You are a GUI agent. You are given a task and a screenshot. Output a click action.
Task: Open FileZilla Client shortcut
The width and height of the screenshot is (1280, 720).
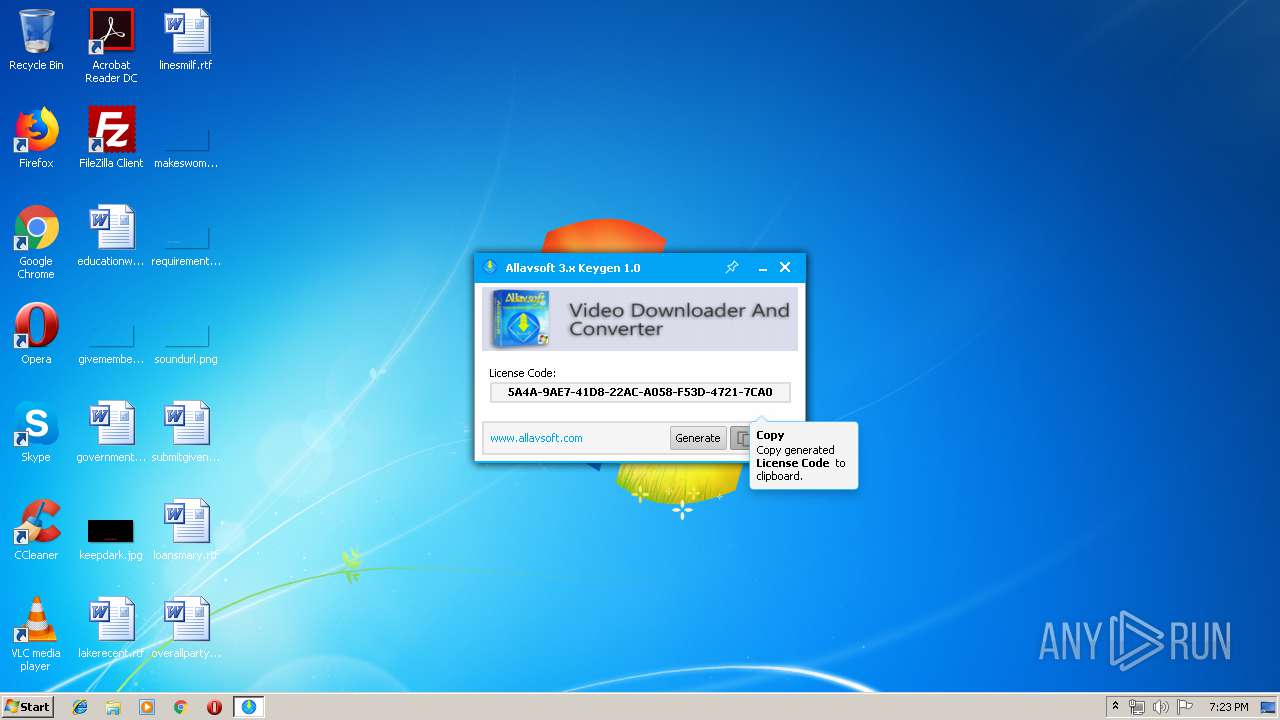[x=111, y=138]
